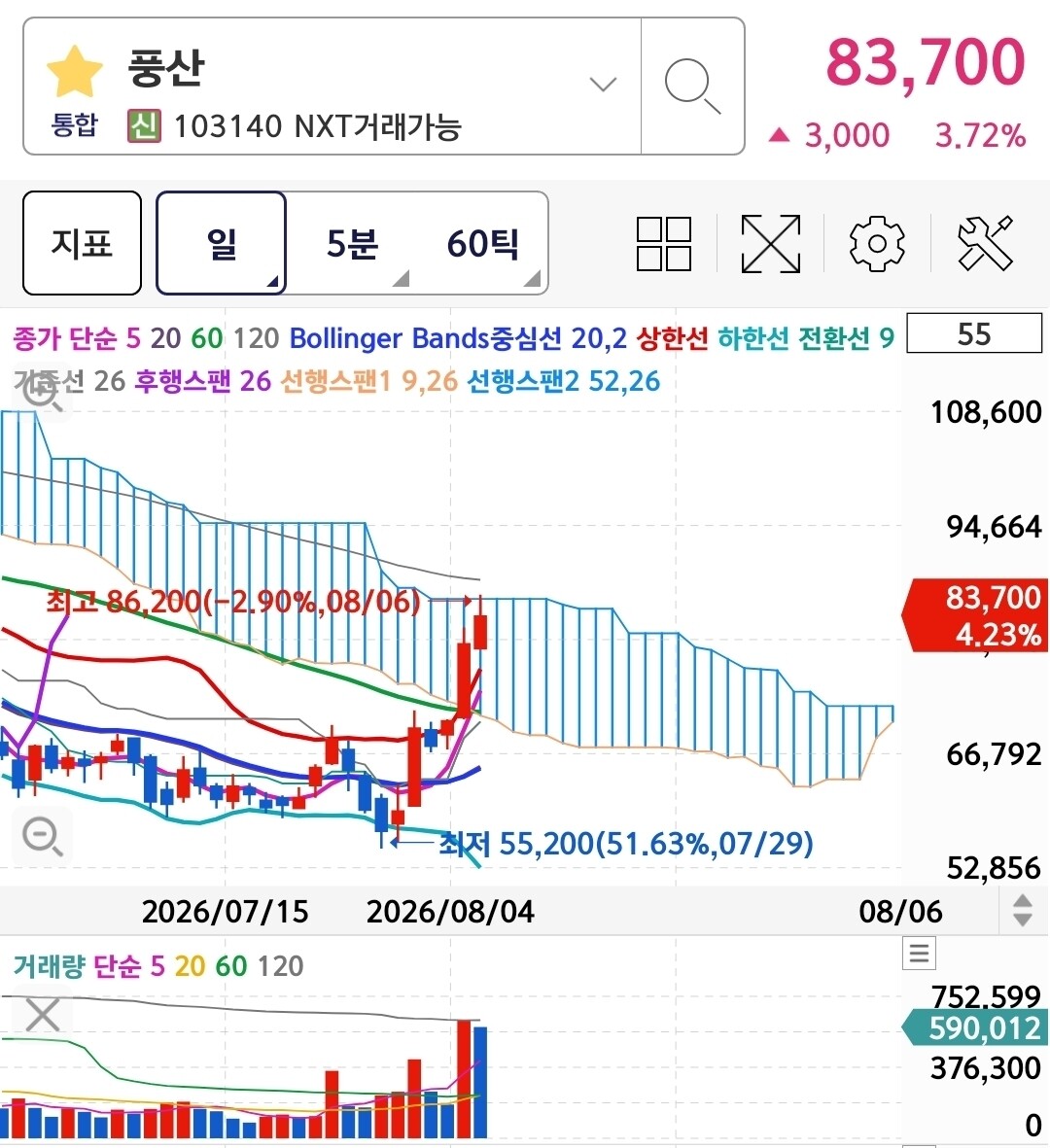Click the 108,600 price axis label

pyautogui.click(x=986, y=412)
